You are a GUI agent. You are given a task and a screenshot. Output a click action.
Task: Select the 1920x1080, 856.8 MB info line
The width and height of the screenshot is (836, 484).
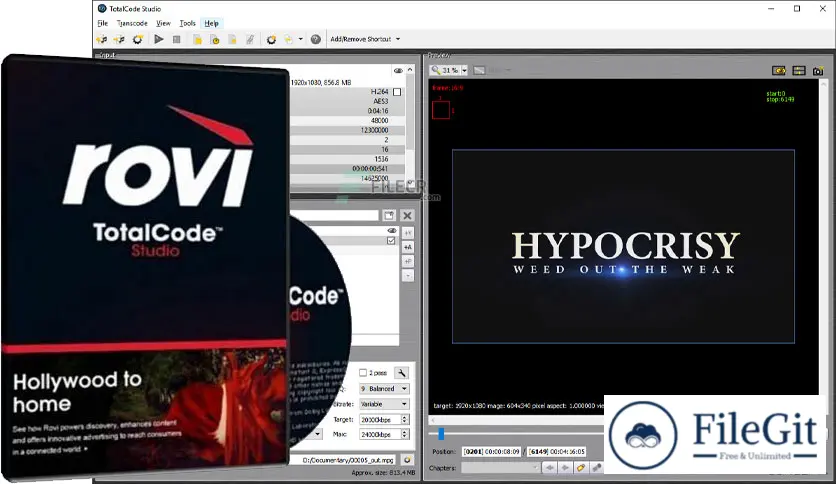point(321,83)
